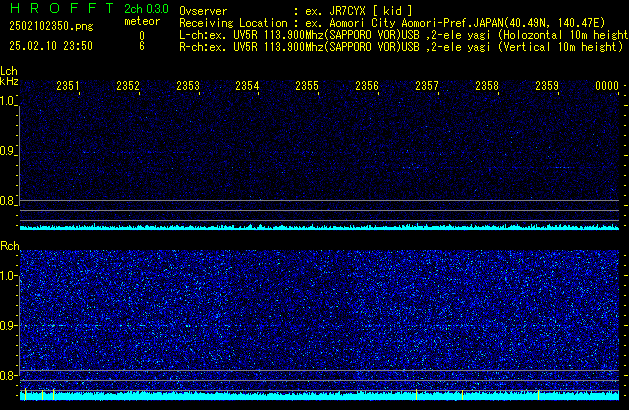
Task: Click the Lch channel label
Action: 9,71
